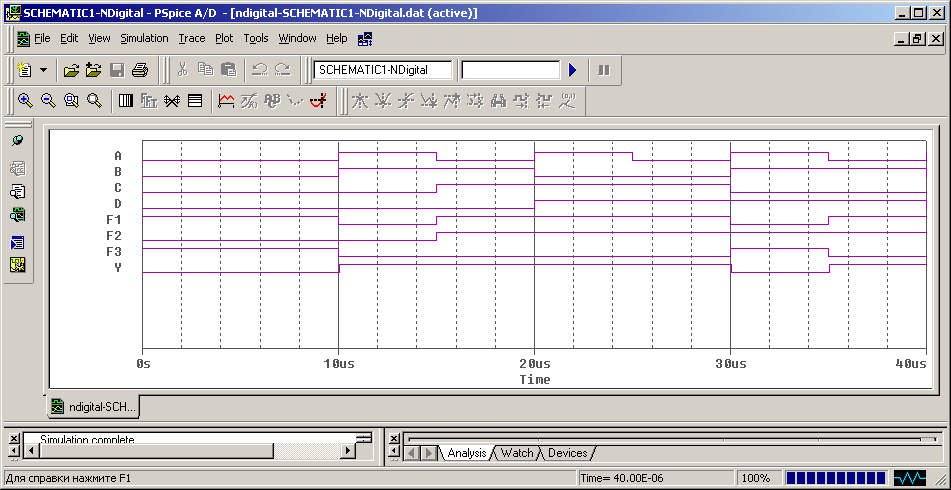This screenshot has width=951, height=490.
Task: Click the Cursor Min icon
Action: pos(428,101)
